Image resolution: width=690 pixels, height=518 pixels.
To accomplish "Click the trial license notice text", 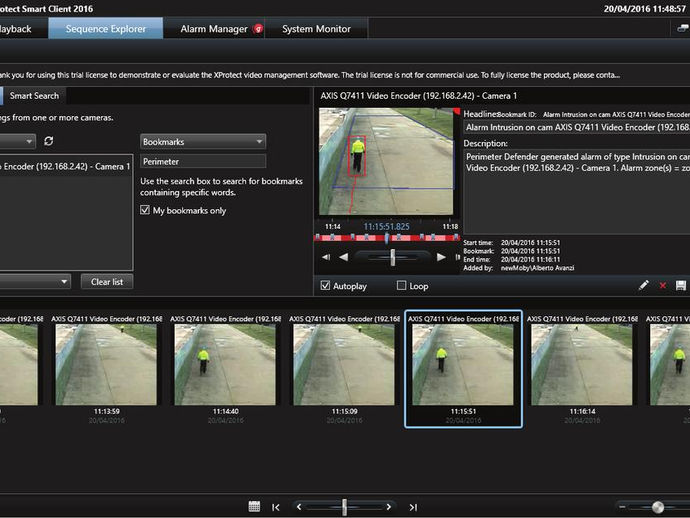I will pyautogui.click(x=310, y=75).
